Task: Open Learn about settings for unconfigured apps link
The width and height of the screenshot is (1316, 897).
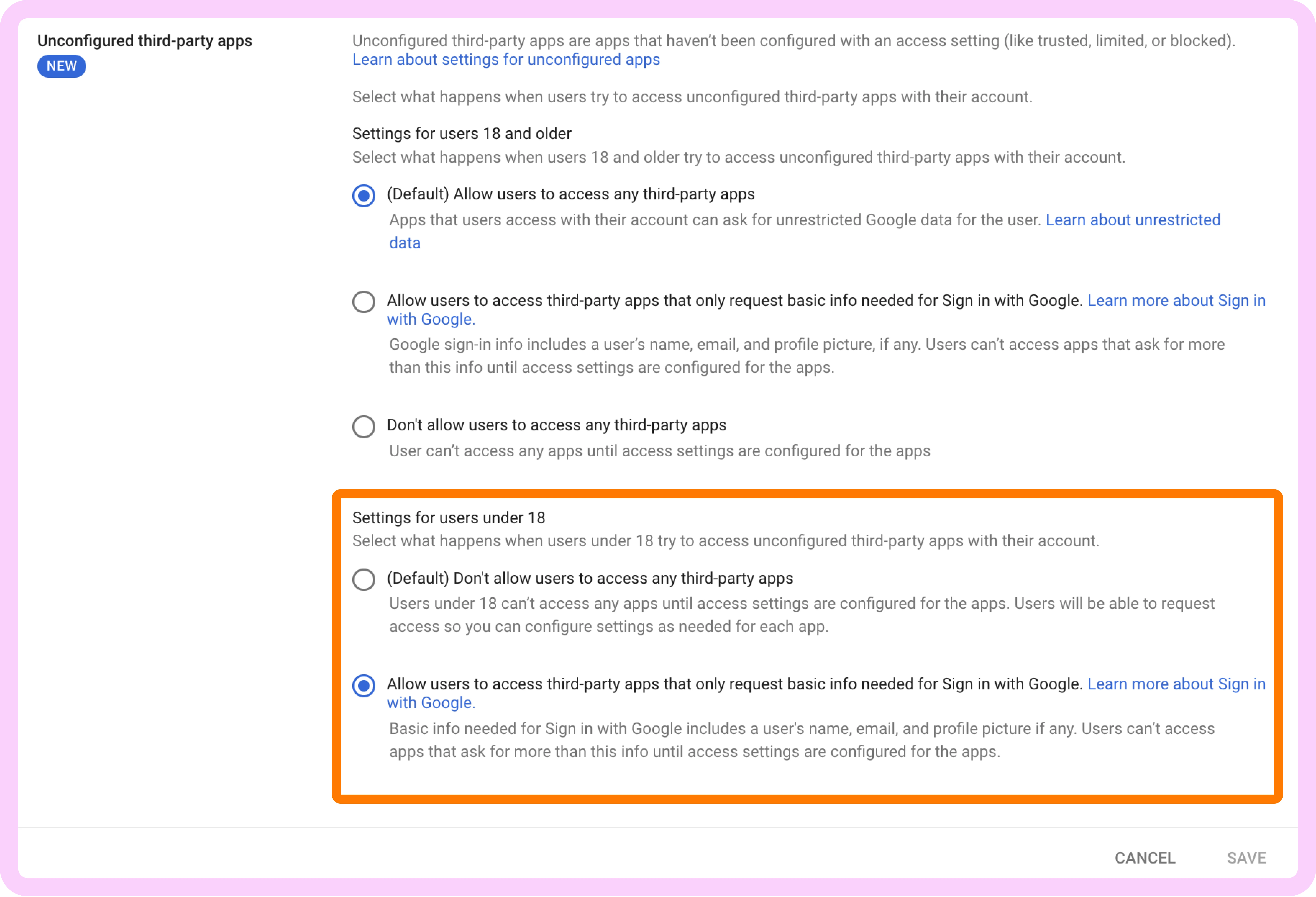Action: tap(506, 59)
